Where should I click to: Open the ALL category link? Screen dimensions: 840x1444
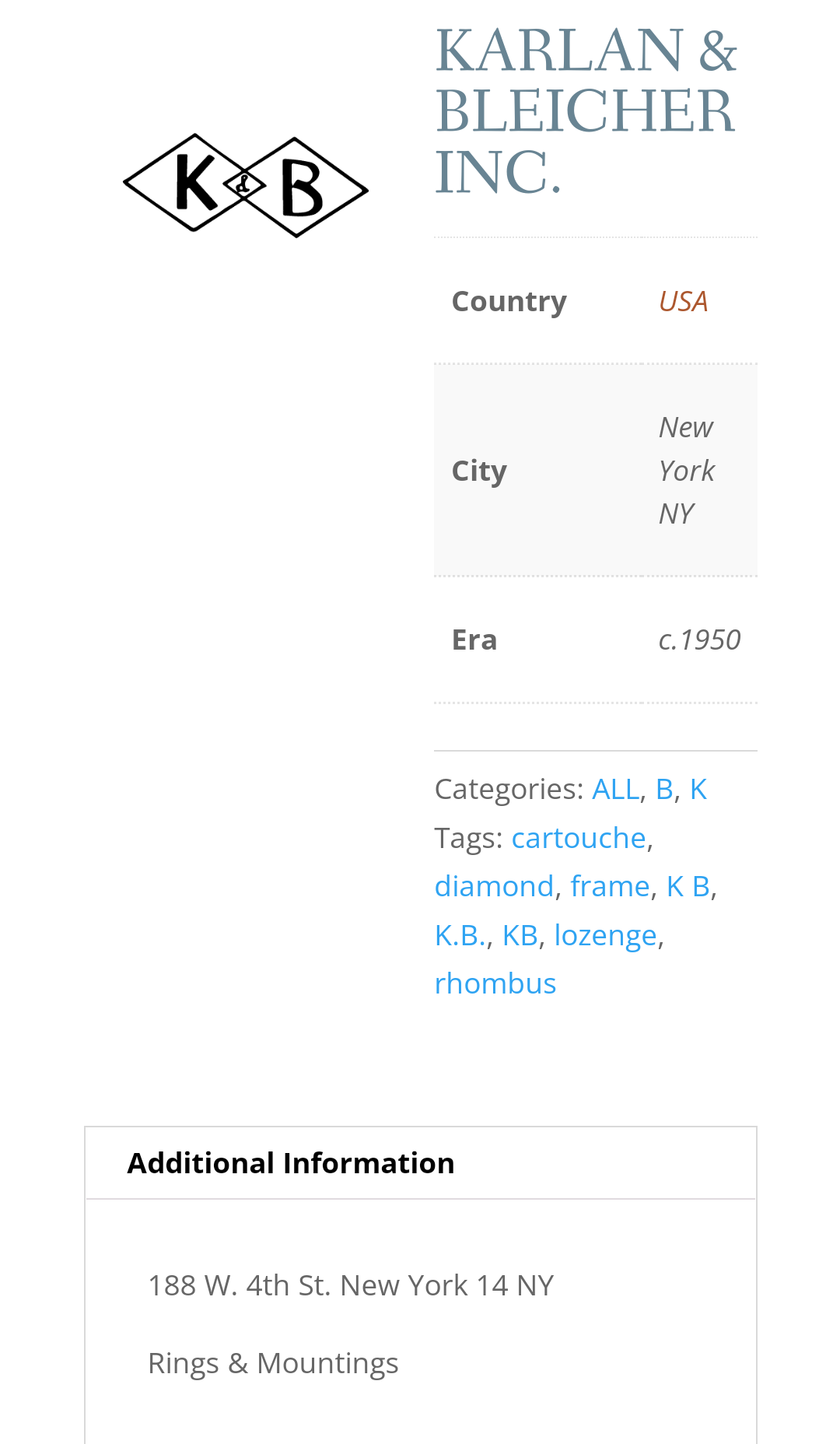615,789
